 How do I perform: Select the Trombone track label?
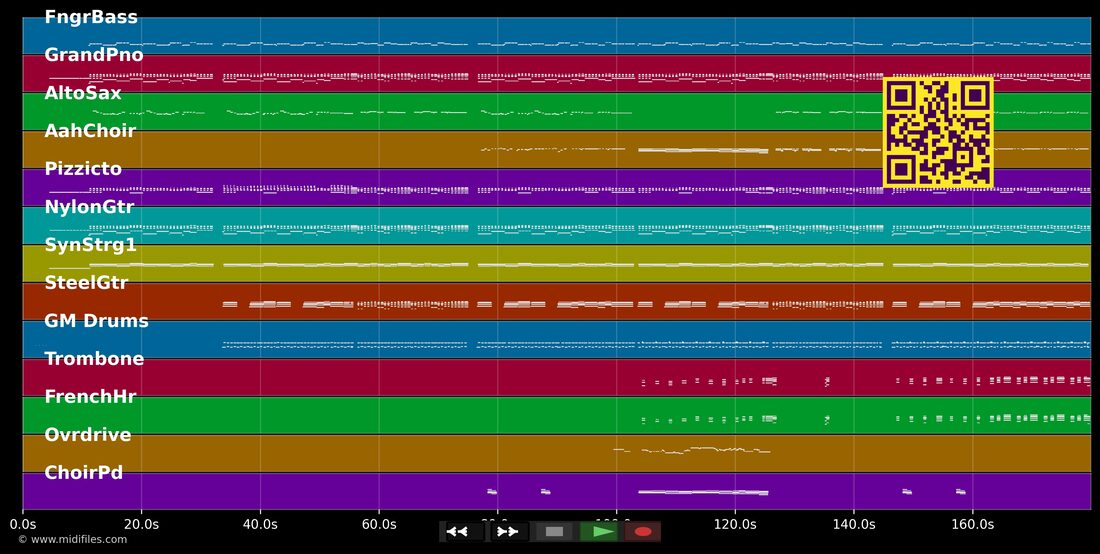[94, 358]
